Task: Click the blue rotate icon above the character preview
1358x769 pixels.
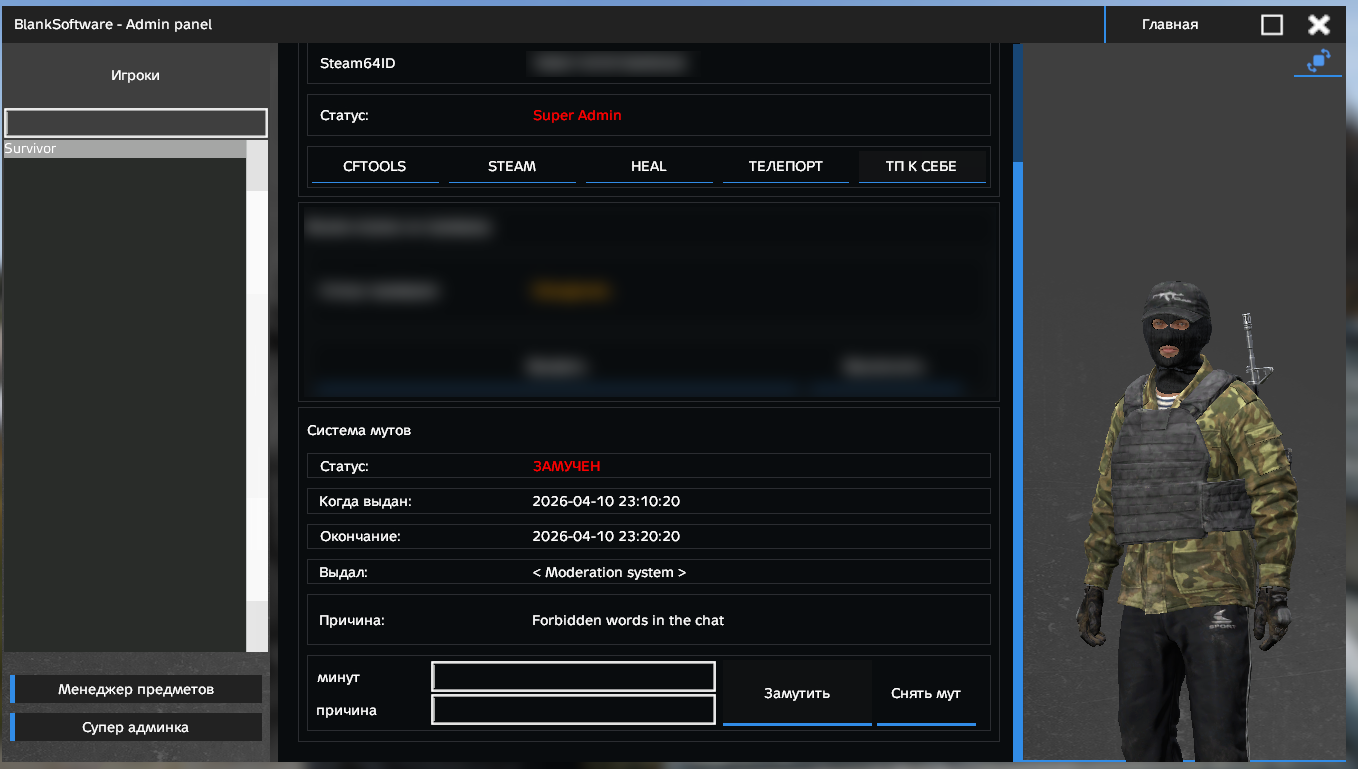Action: [1319, 61]
